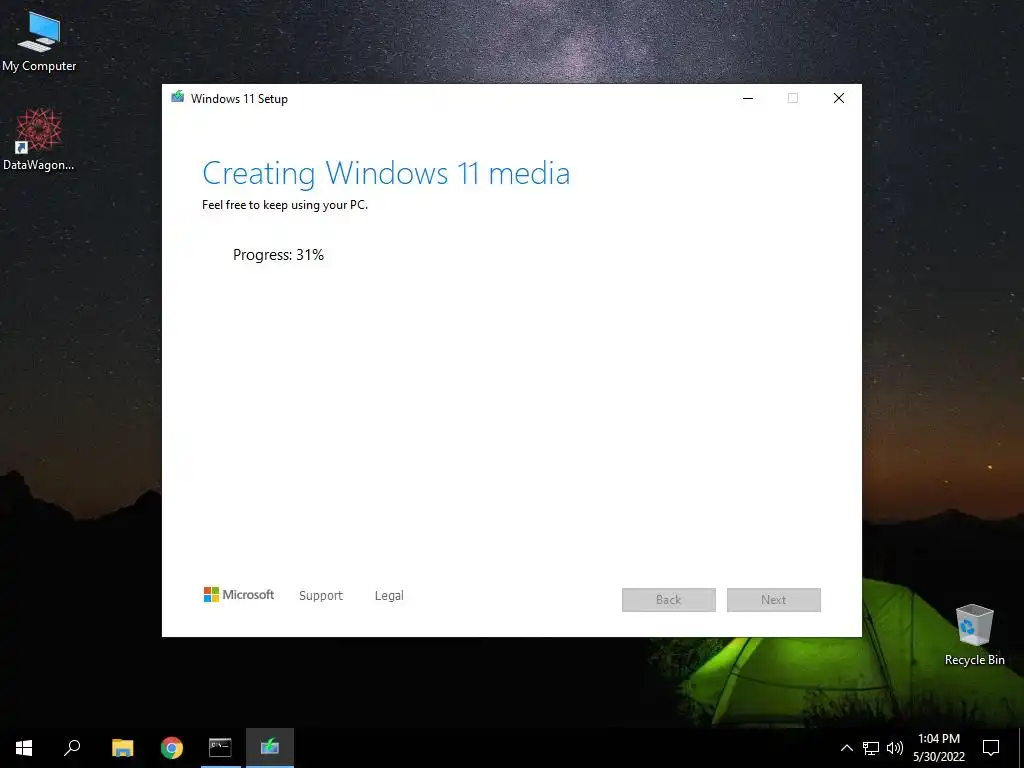
Task: Click the Windows 11 Setup taskbar icon
Action: coord(270,748)
